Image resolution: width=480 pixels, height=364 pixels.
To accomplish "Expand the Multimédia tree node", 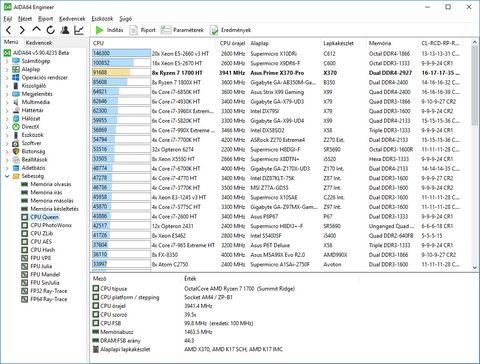I will point(7,102).
